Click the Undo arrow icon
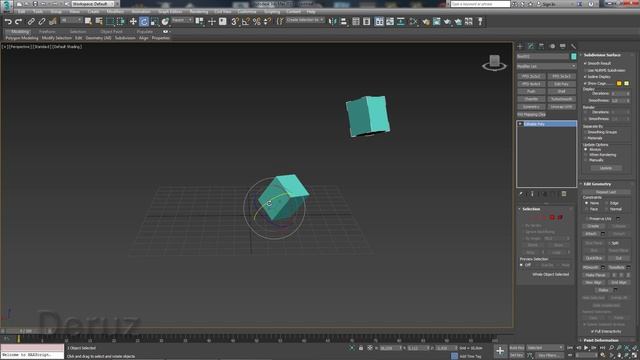Viewport: 640px width, 360px height. (x=8, y=21)
